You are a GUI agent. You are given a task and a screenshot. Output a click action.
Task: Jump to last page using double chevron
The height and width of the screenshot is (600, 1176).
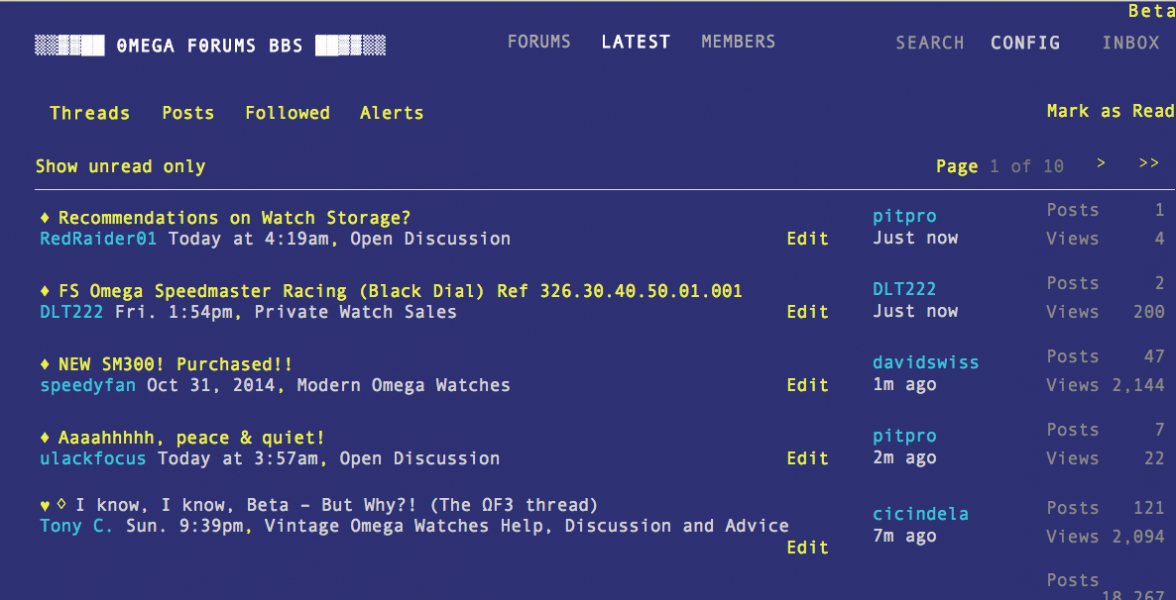pos(1148,163)
